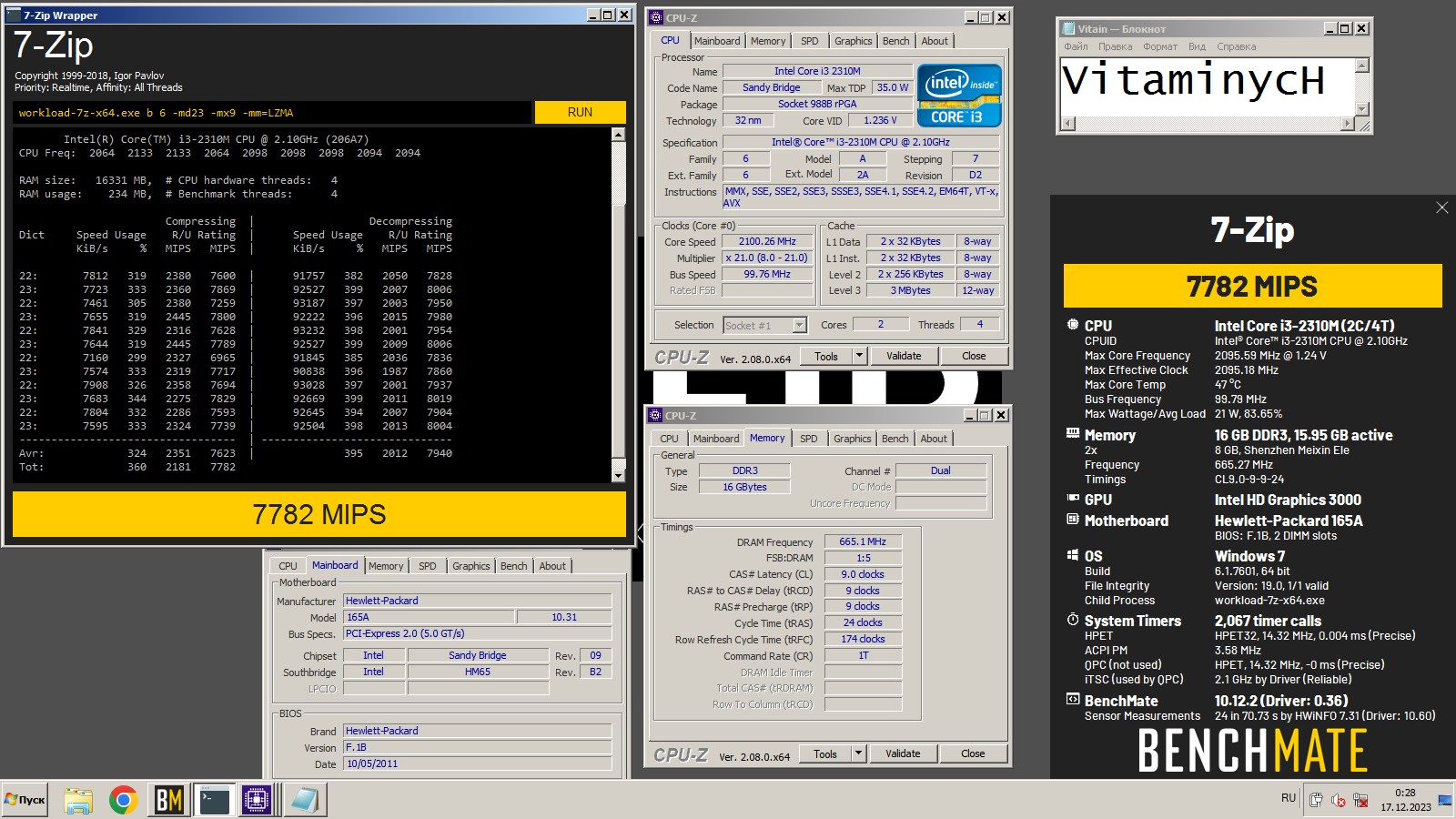The image size is (1456, 819).
Task: Click the CPU section icon in BenchMate panel
Action: (1073, 325)
